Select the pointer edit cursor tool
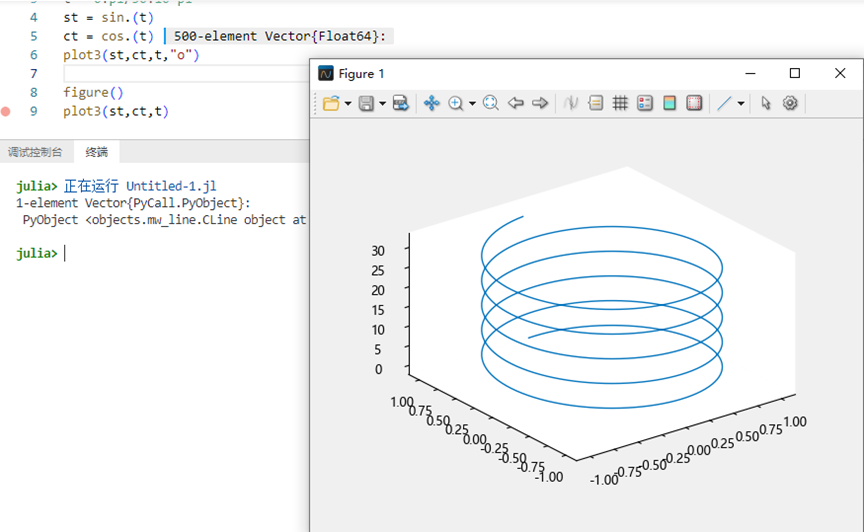Viewport: 864px width, 532px height. pyautogui.click(x=766, y=103)
